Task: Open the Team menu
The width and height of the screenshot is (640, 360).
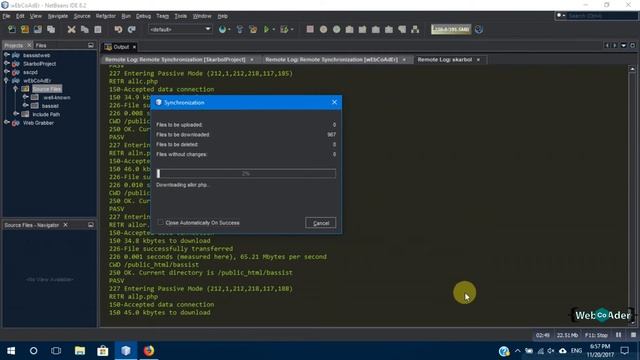Action: pos(162,16)
